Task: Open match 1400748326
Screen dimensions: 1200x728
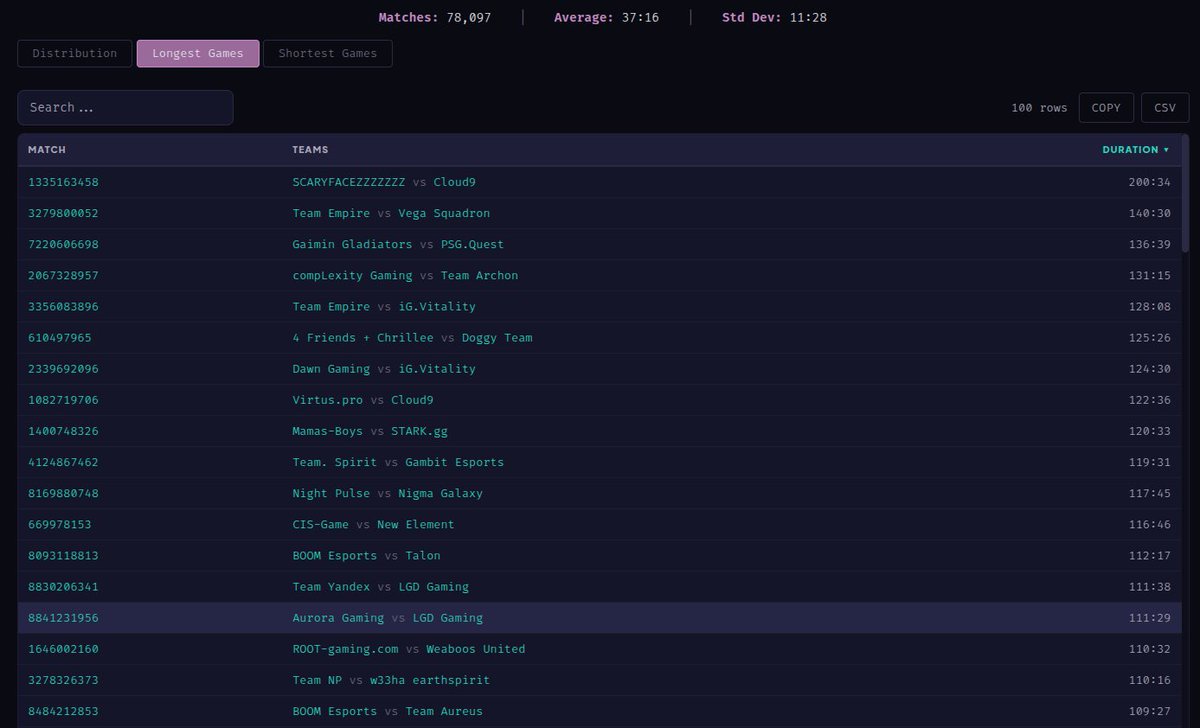Action: 63,430
